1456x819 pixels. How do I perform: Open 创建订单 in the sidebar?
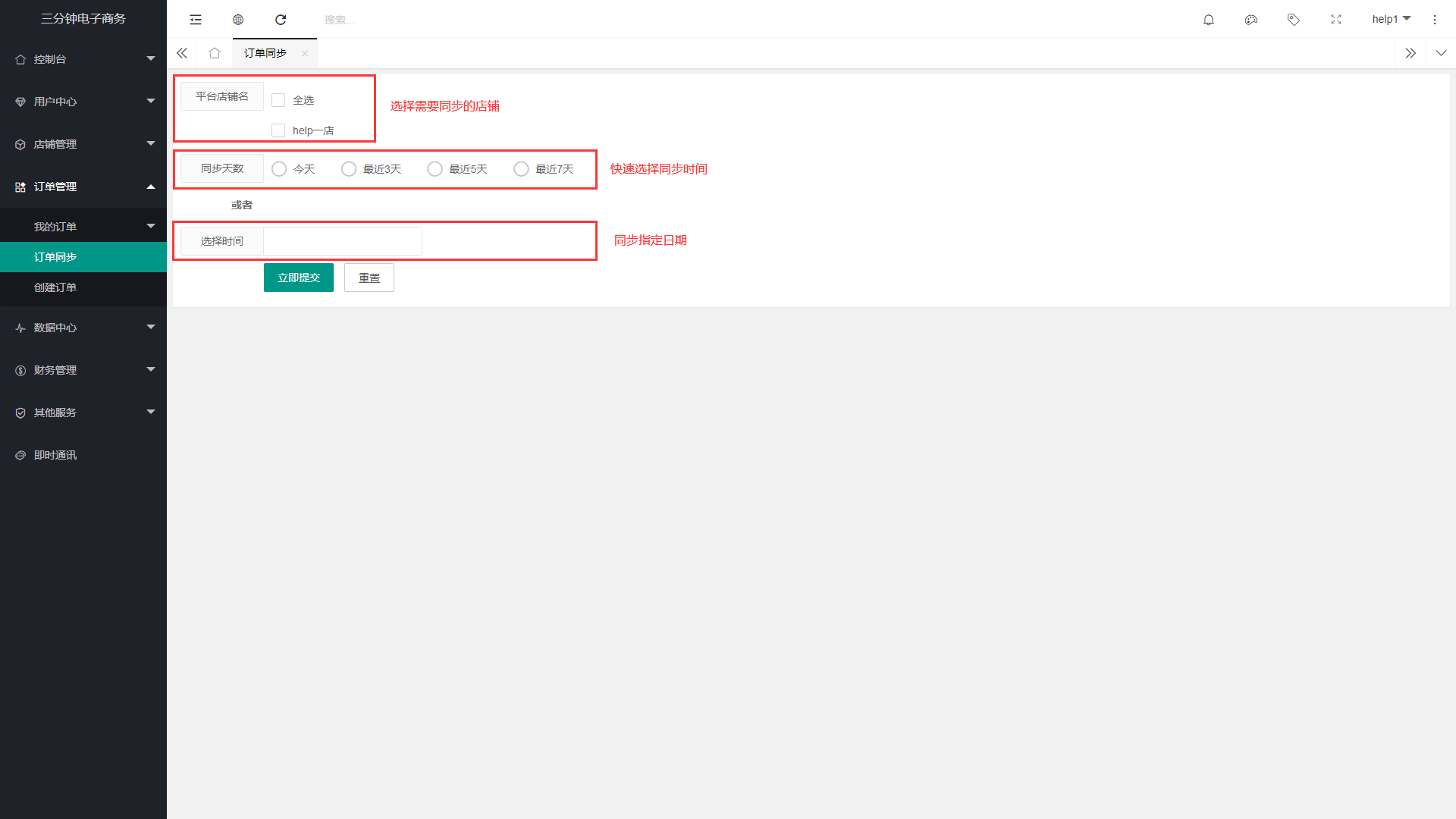pos(55,287)
